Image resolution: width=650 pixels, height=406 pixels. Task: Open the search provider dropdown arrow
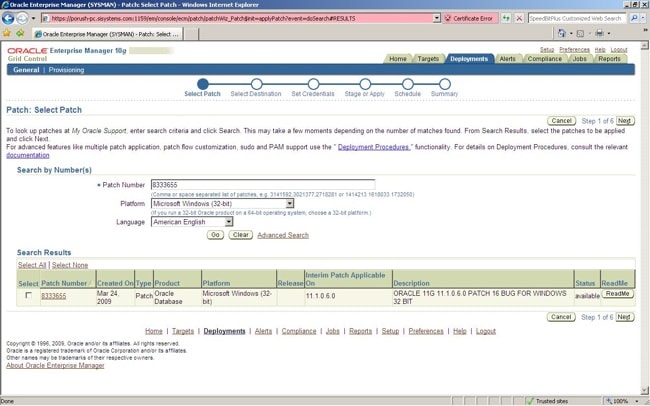[642, 18]
